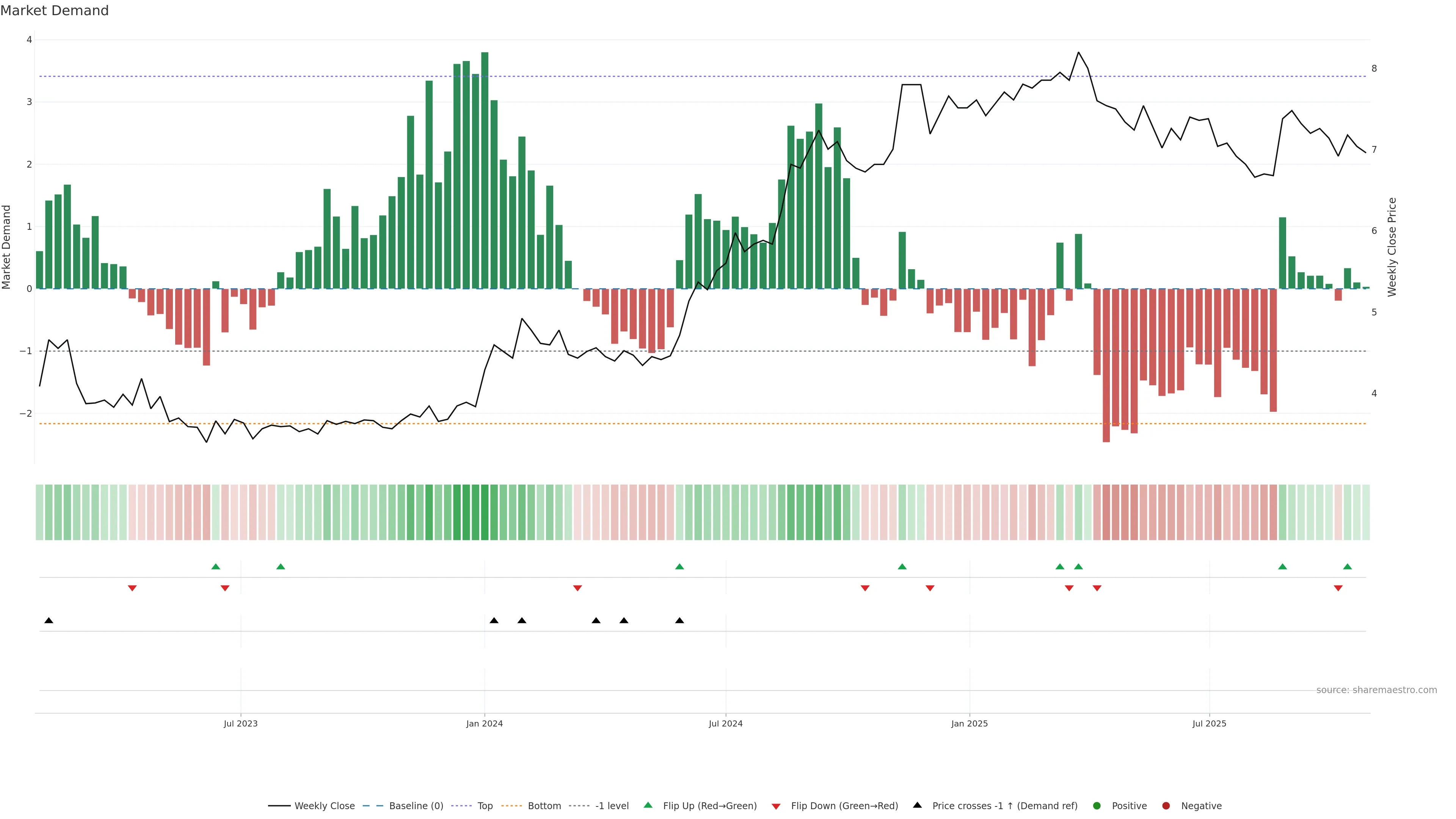Screen dimensions: 1456x819
Task: Click the Flip Up green triangle legend icon
Action: [648, 805]
